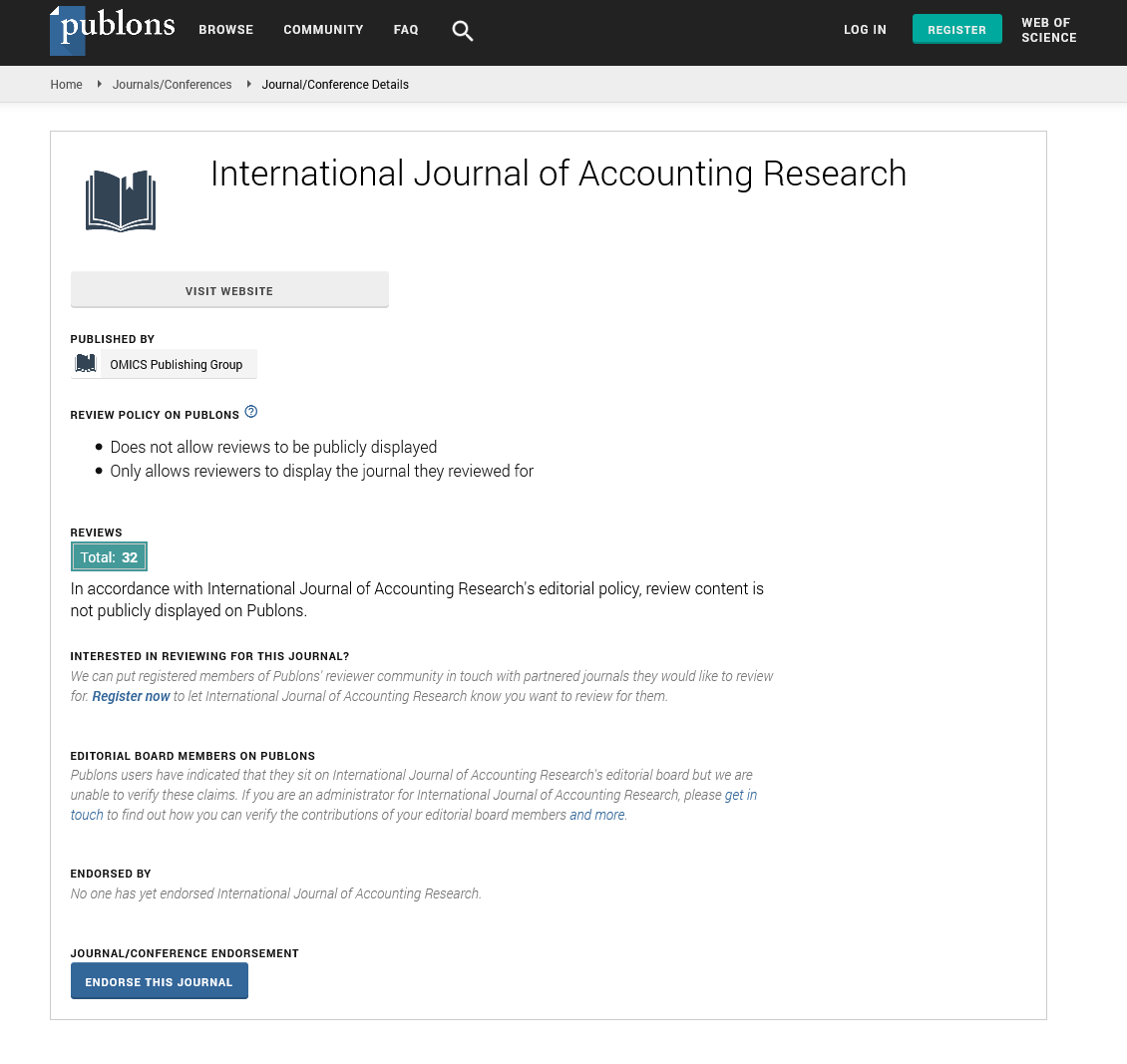The height and width of the screenshot is (1064, 1127).
Task: Go to Home breadcrumb
Action: pos(66,84)
